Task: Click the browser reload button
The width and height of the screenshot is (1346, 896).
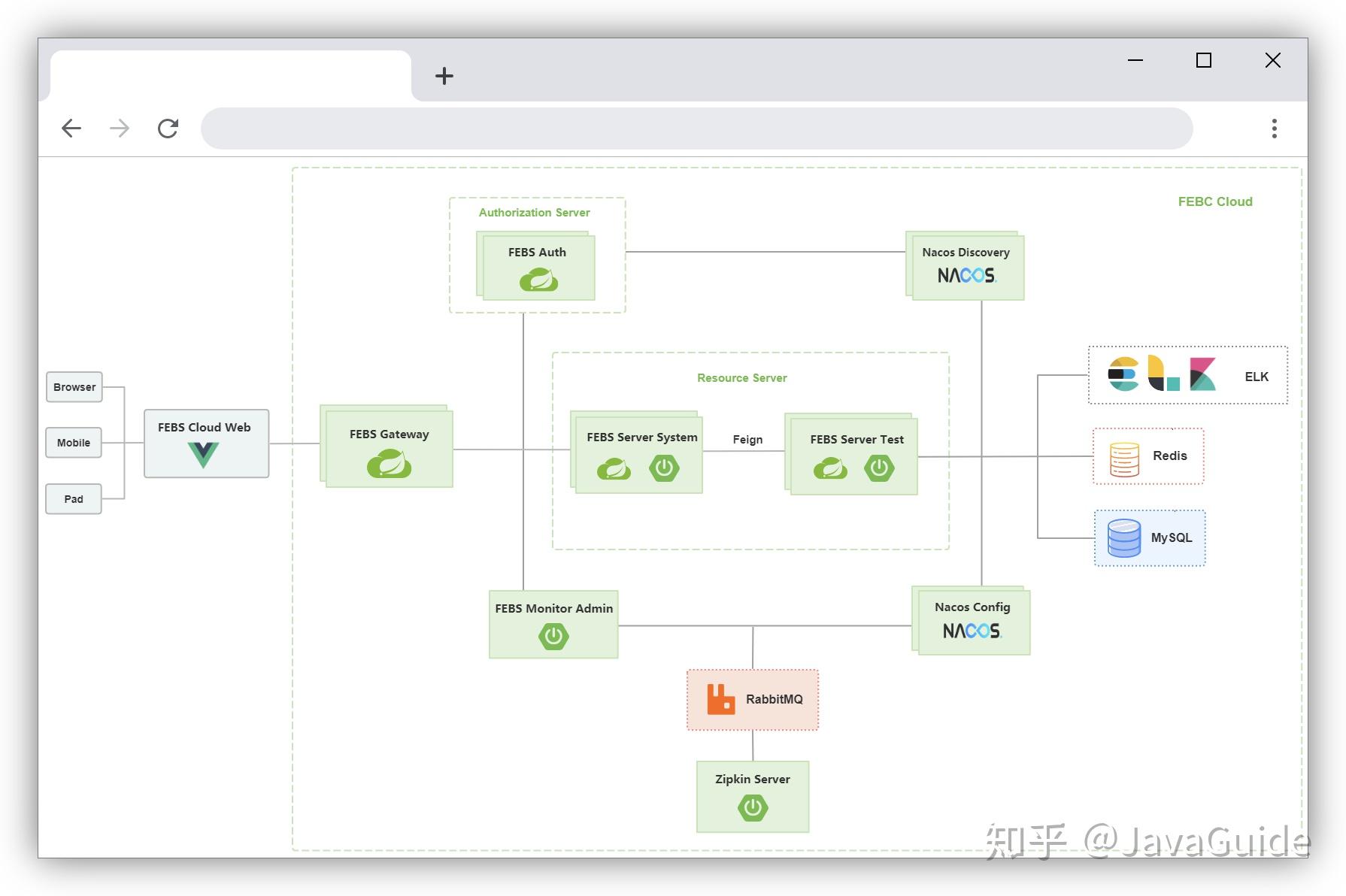Action: 168,128
